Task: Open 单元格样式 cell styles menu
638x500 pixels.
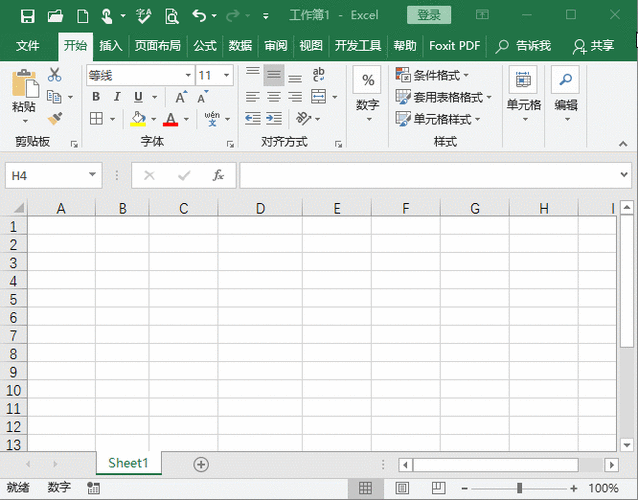Action: click(x=438, y=119)
